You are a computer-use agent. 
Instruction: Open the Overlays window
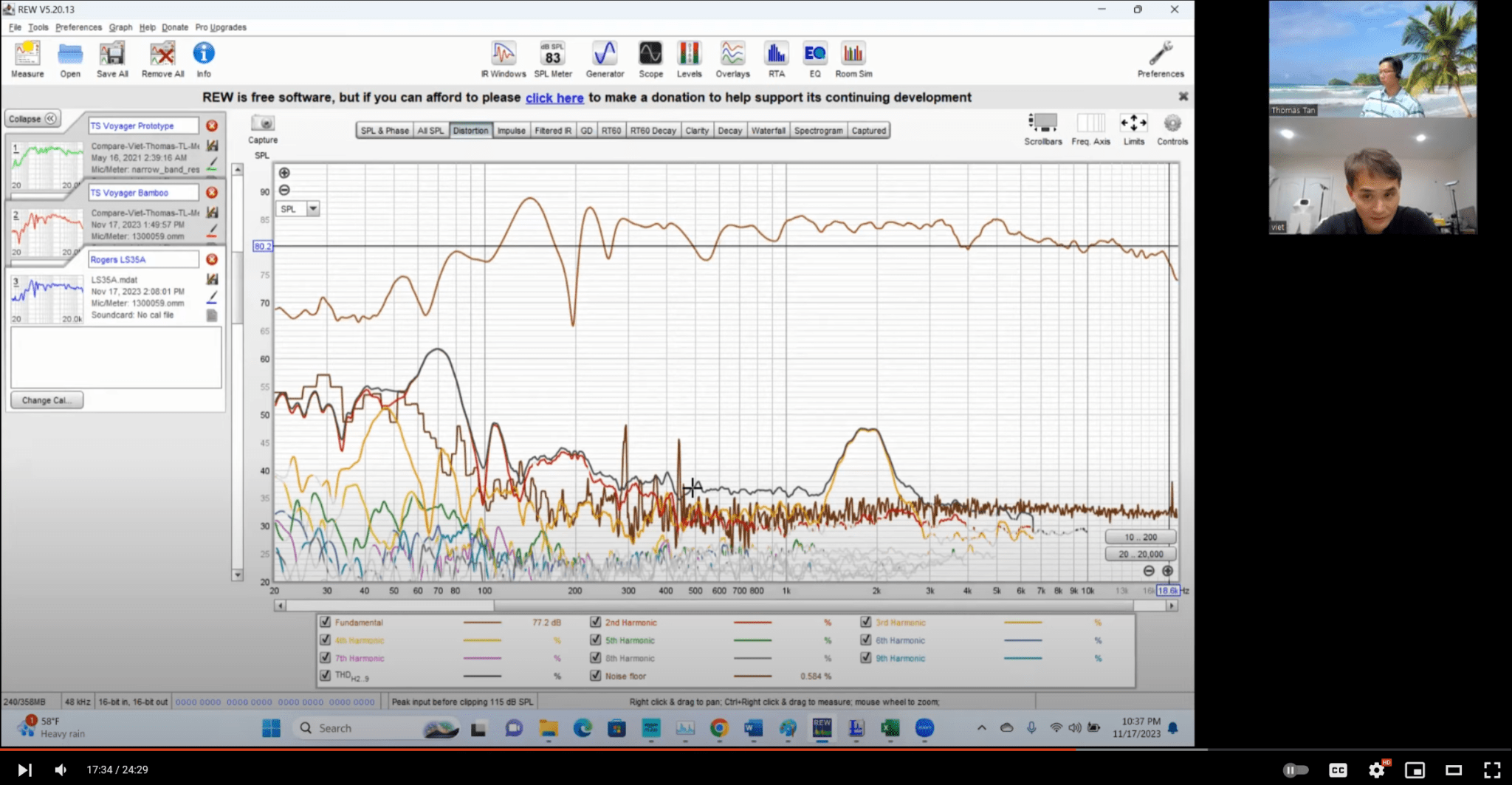click(732, 59)
